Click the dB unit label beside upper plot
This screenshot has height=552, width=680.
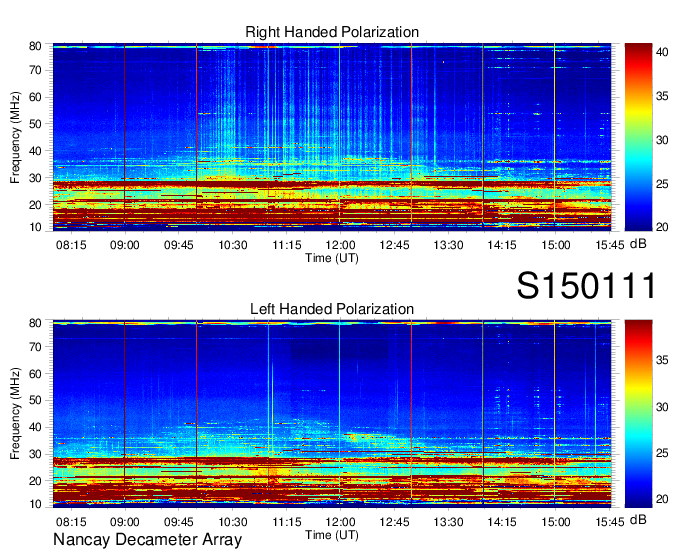tap(638, 244)
